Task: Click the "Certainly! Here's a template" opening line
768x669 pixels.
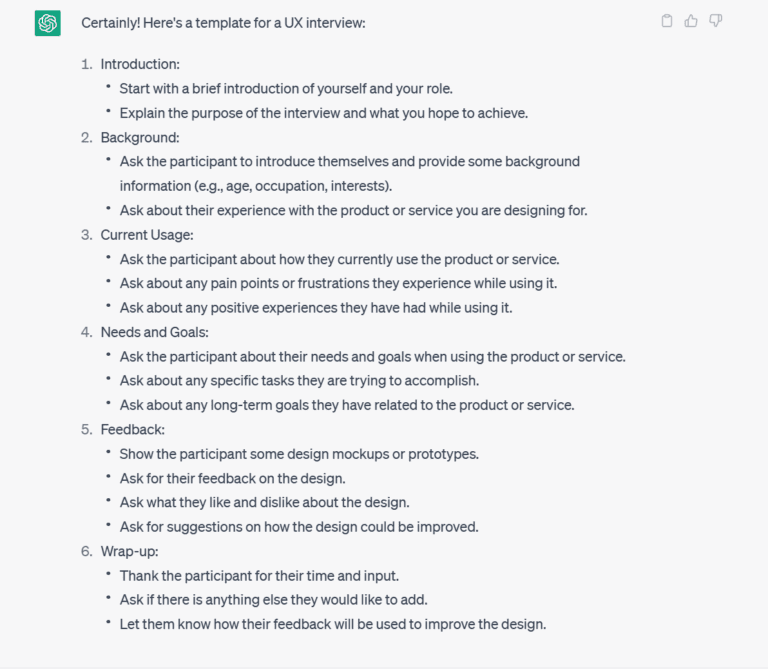Action: (x=223, y=22)
